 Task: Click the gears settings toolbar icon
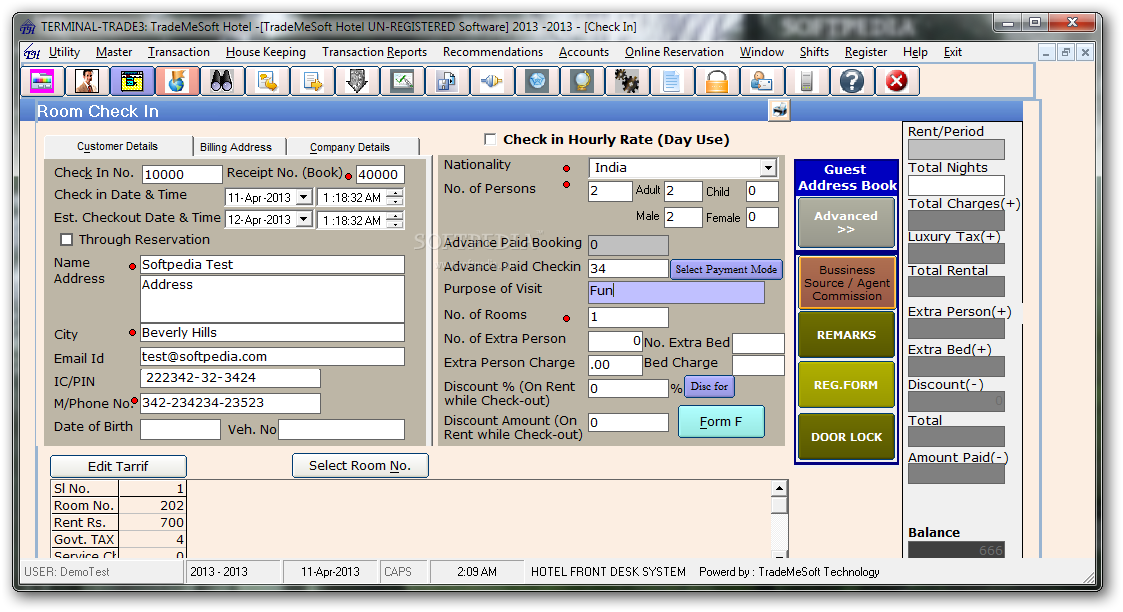[627, 82]
